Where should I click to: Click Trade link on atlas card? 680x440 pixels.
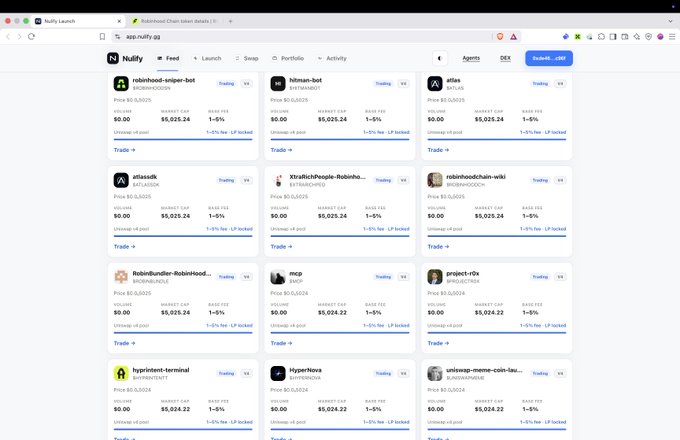pos(438,150)
